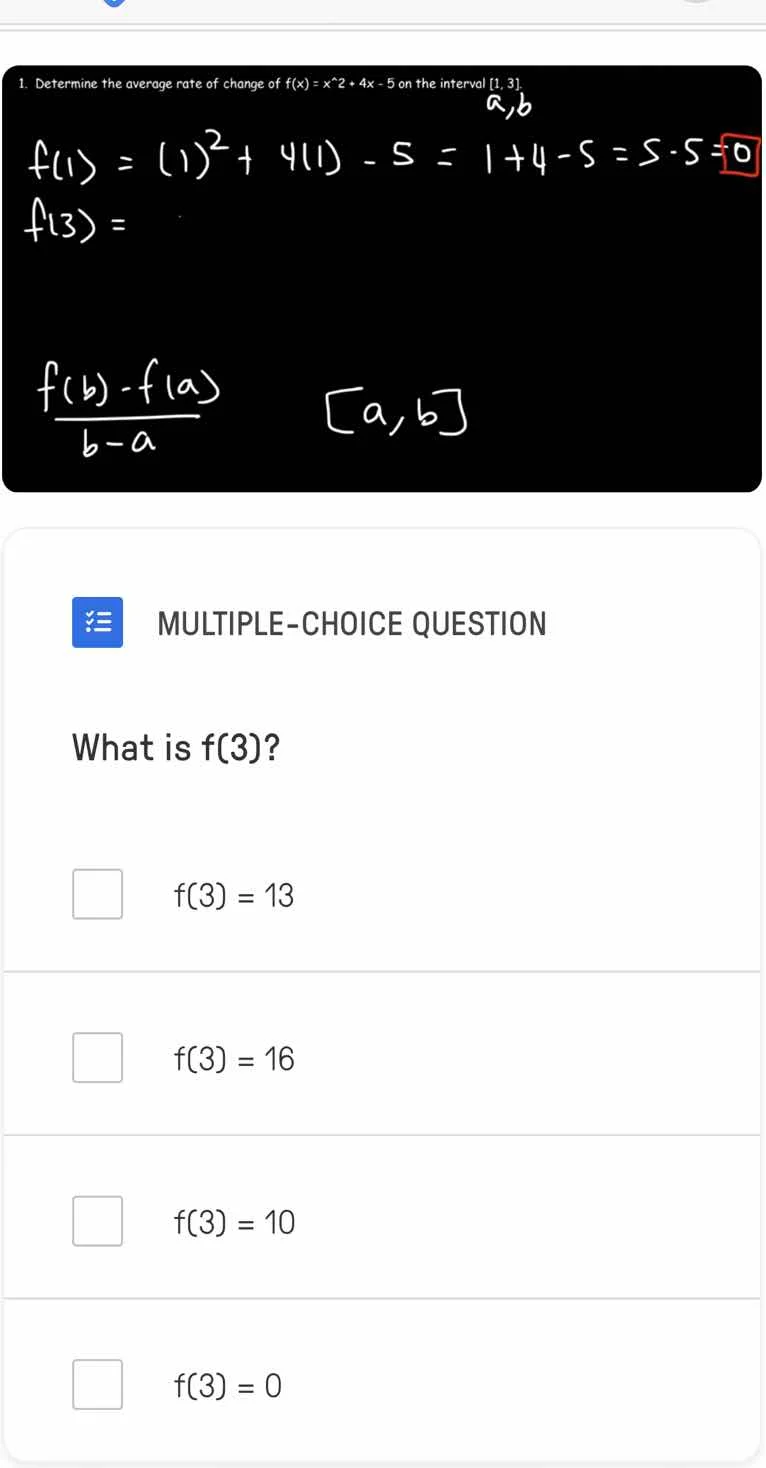Click the partially visible blue icon at top
Viewport: 766px width, 1468px height.
tap(113, 5)
